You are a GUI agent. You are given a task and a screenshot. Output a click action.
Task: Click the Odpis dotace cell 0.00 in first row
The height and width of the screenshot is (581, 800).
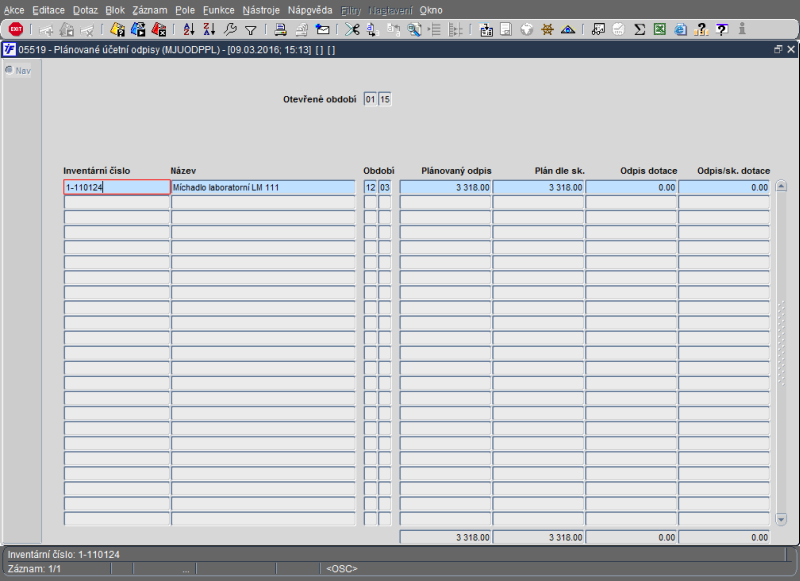click(631, 187)
